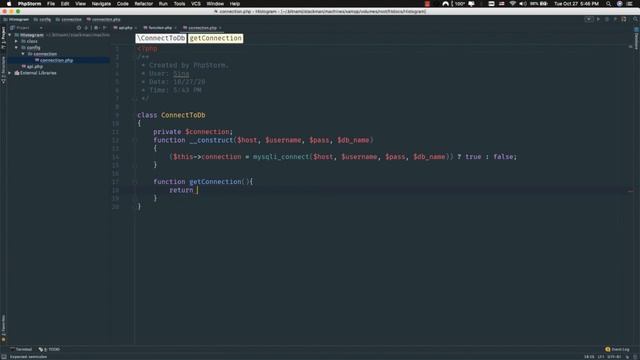Open the TODO tool window
The width and height of the screenshot is (640, 360).
tap(49, 349)
